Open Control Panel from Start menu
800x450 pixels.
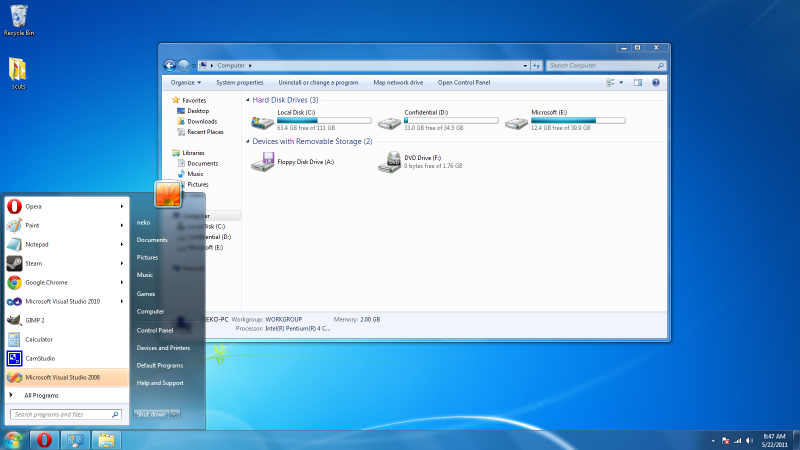coord(155,330)
